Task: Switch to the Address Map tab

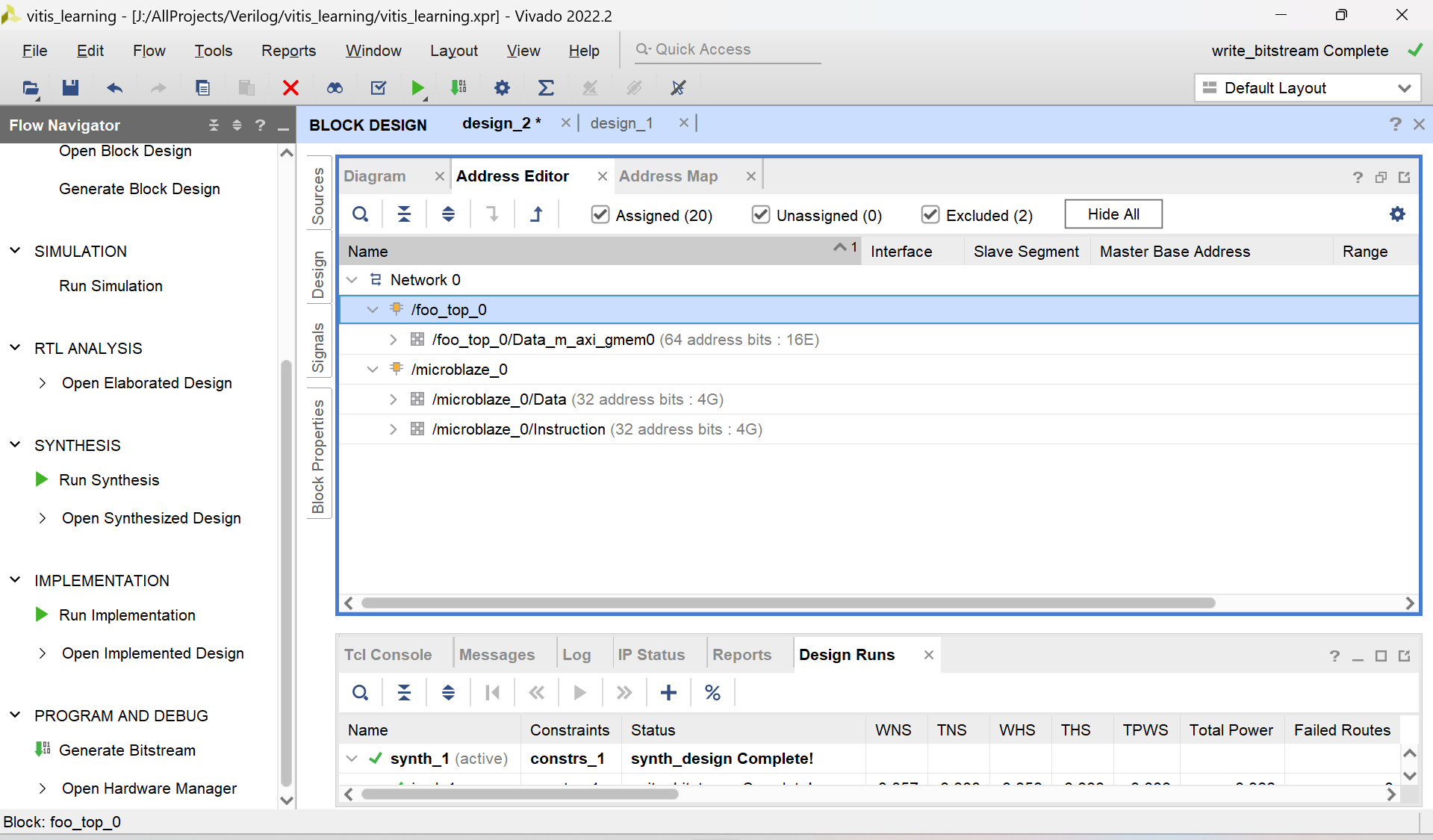Action: 668,176
